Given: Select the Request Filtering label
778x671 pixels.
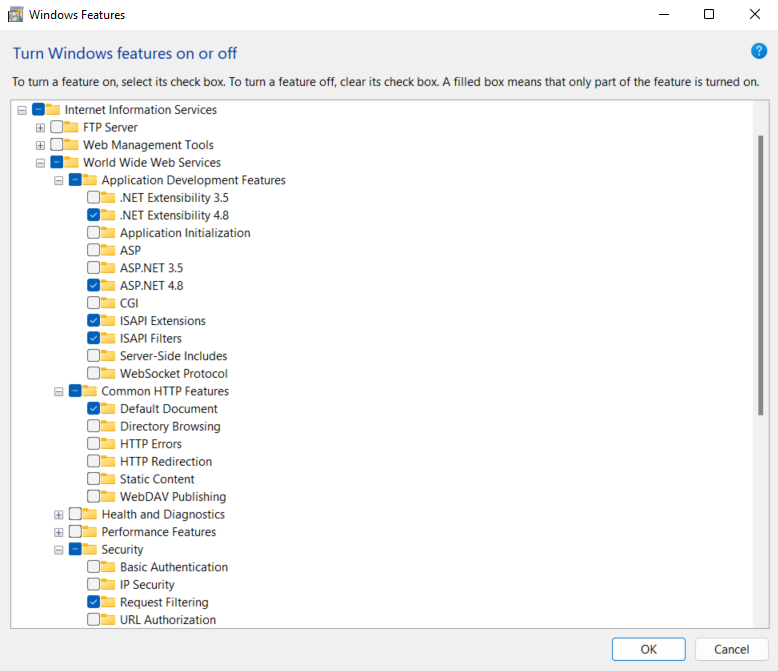Looking at the screenshot, I should tap(164, 603).
